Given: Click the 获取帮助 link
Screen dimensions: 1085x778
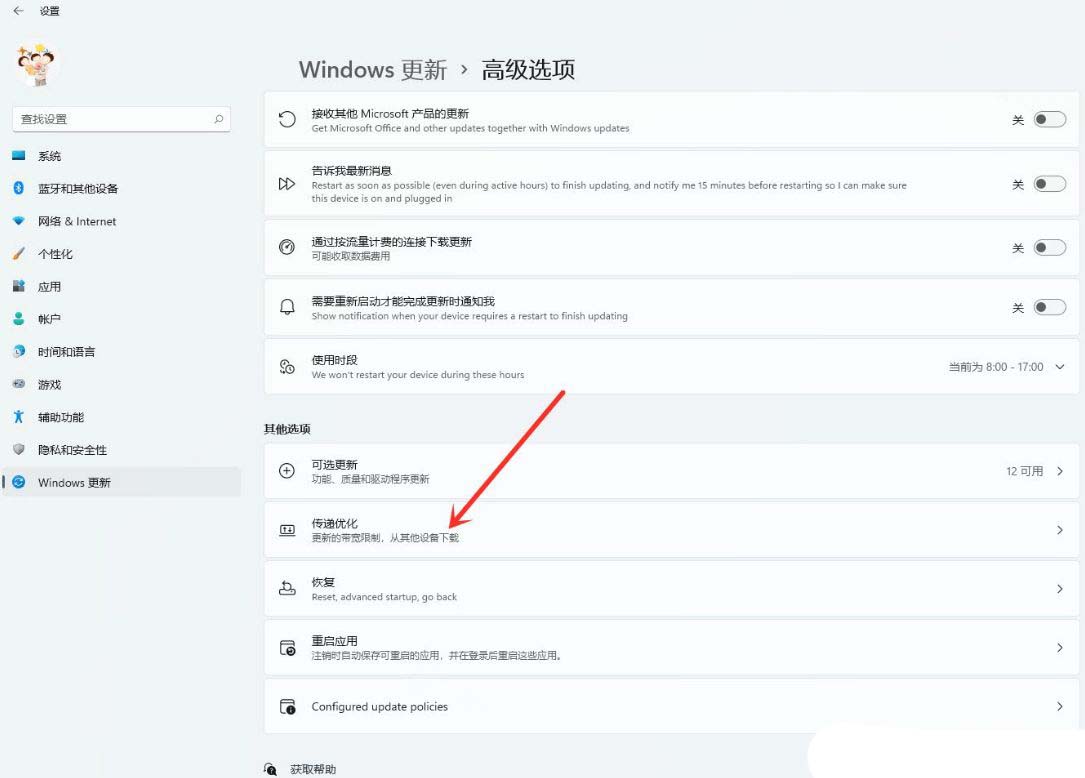Looking at the screenshot, I should coord(313,769).
